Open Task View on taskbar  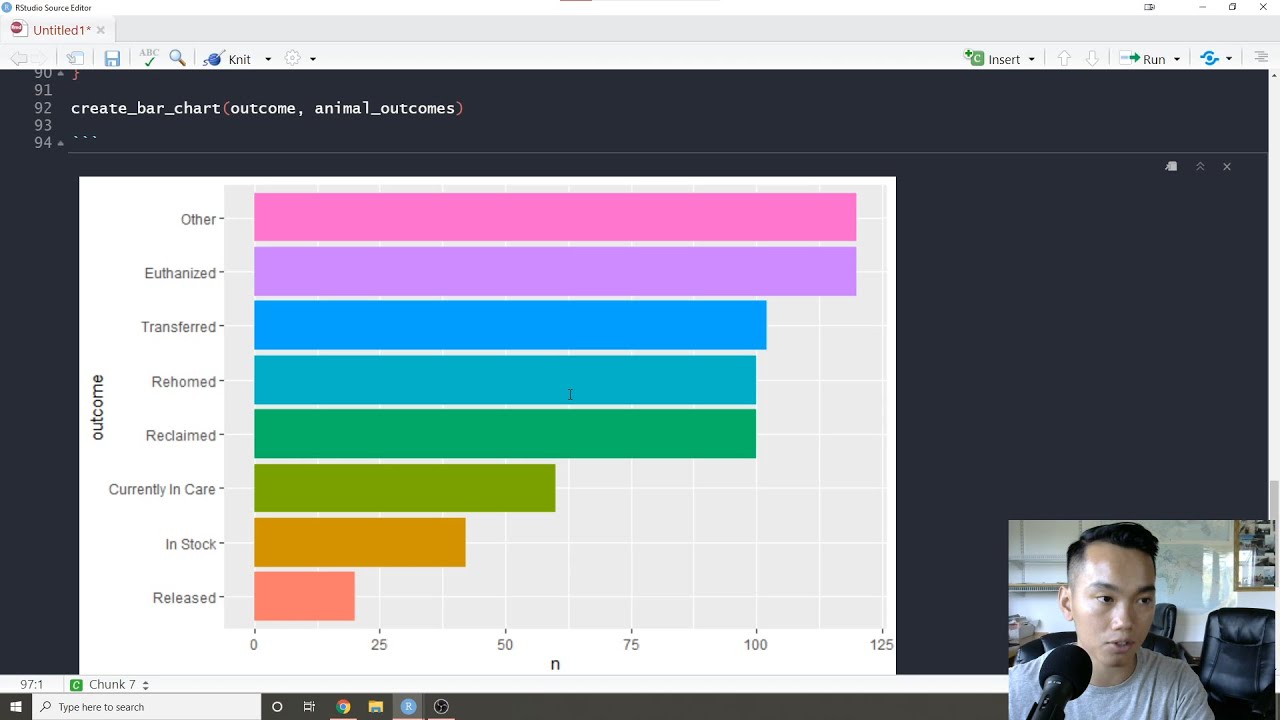309,707
